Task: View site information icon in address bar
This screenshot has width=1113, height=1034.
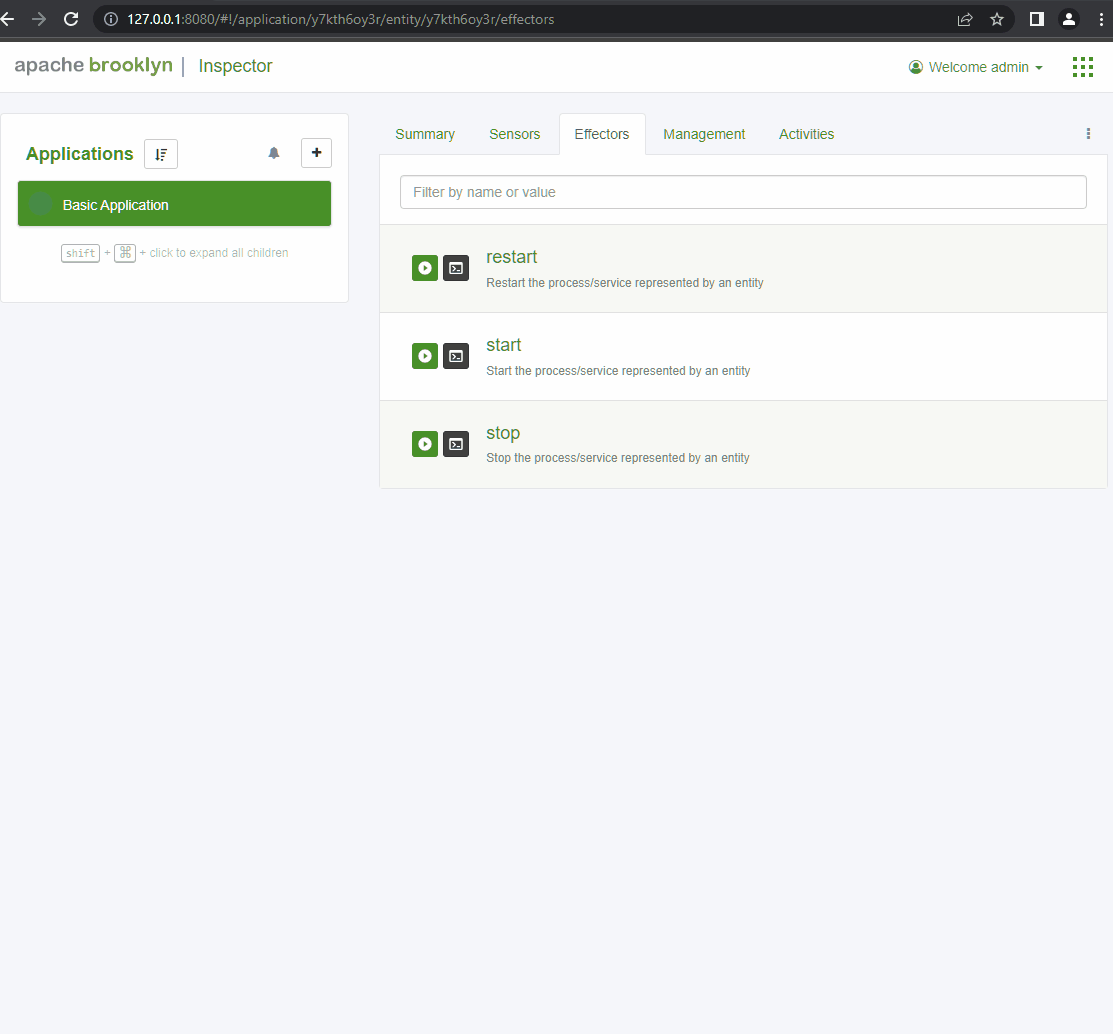Action: click(111, 19)
